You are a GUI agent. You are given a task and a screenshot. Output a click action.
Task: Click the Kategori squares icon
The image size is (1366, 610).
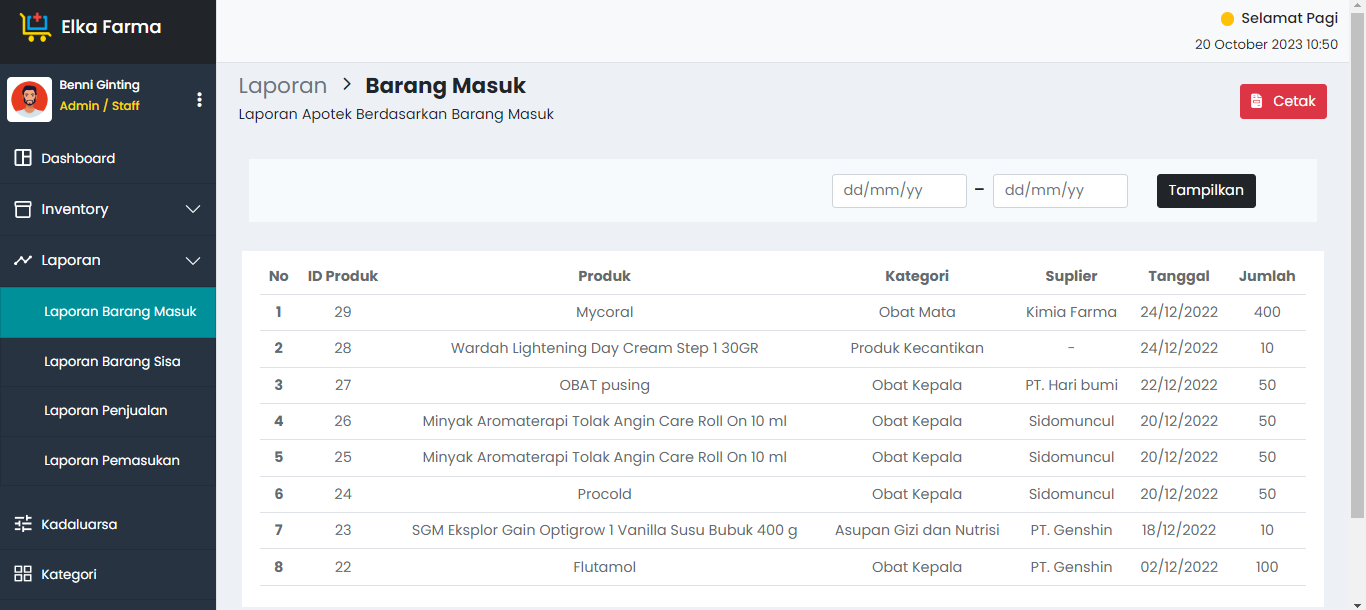coord(23,574)
